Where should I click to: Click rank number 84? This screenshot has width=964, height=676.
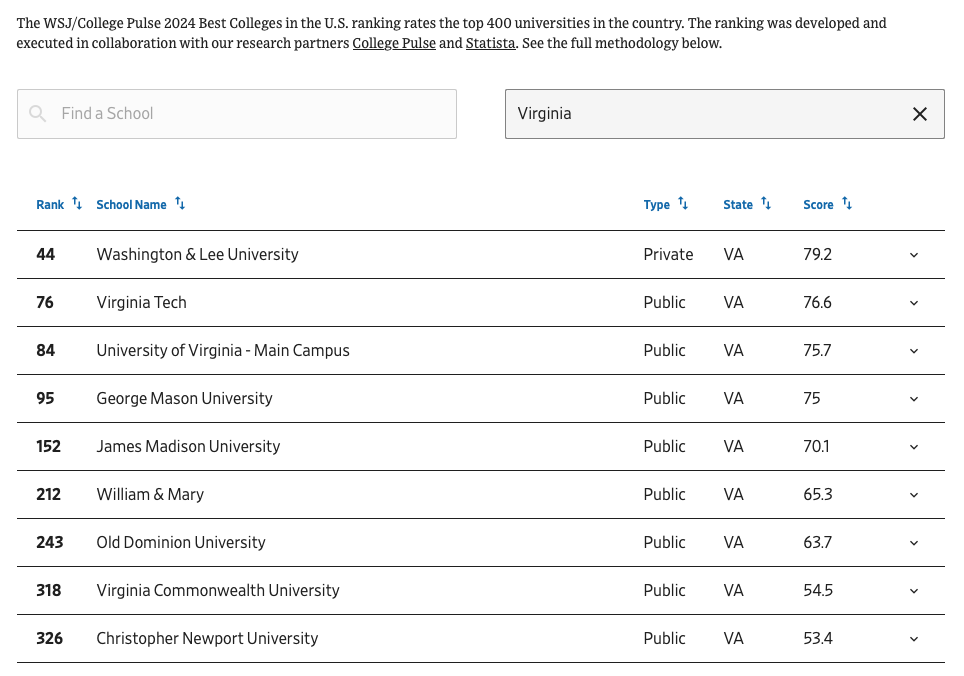(x=45, y=350)
